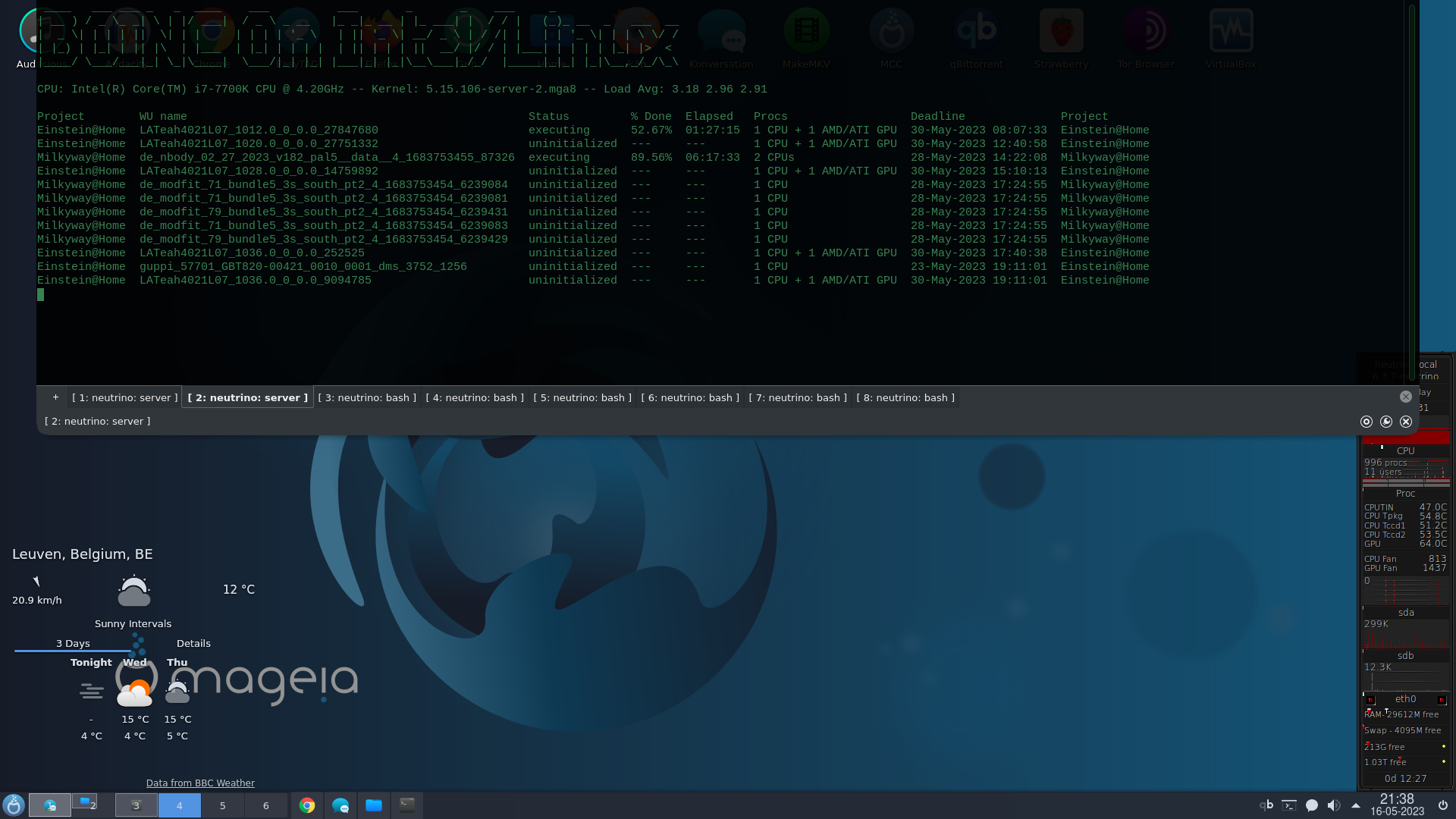Add a new Yakuake session tab
The width and height of the screenshot is (1456, 819).
55,397
